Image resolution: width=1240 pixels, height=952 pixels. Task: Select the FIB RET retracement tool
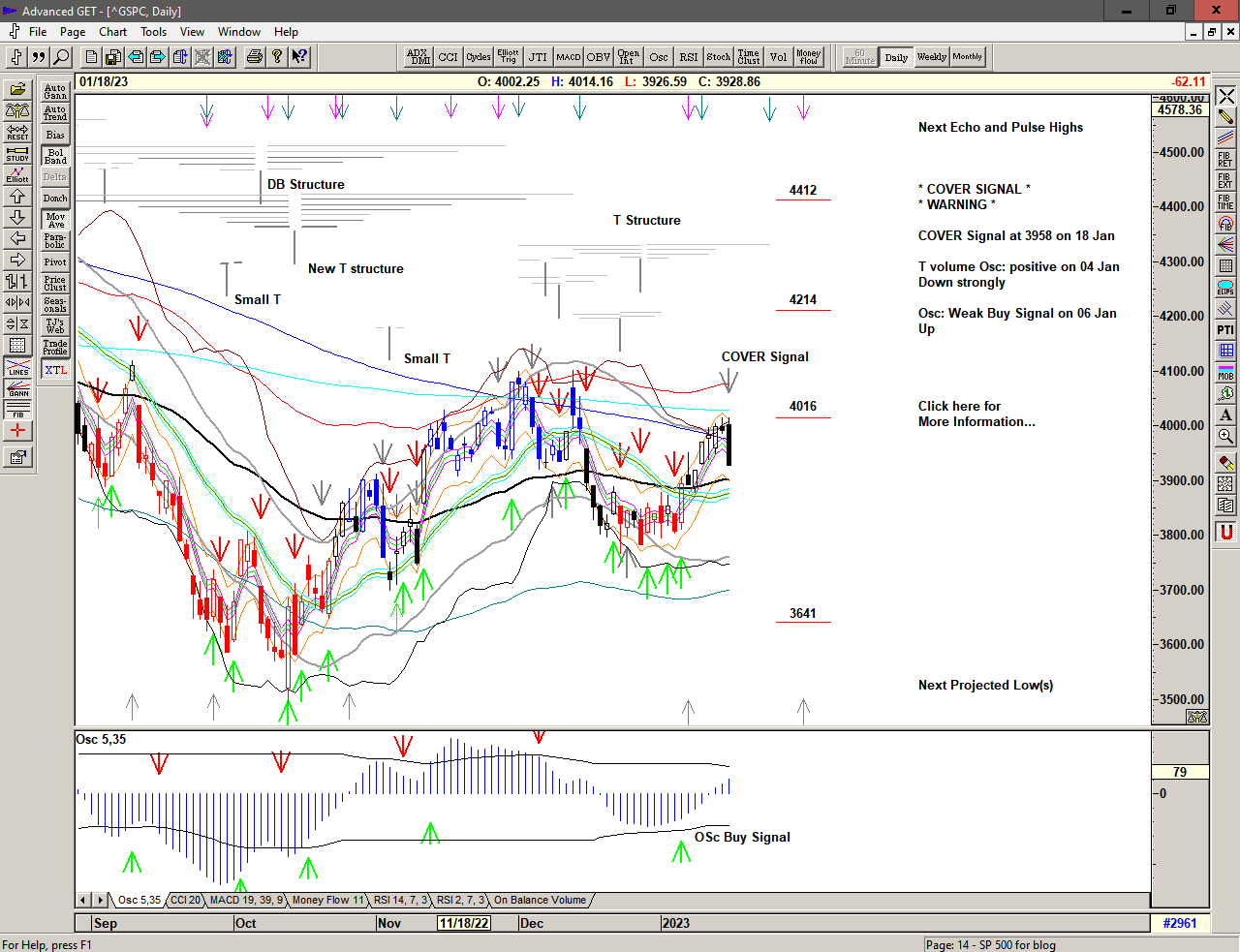tap(1225, 160)
